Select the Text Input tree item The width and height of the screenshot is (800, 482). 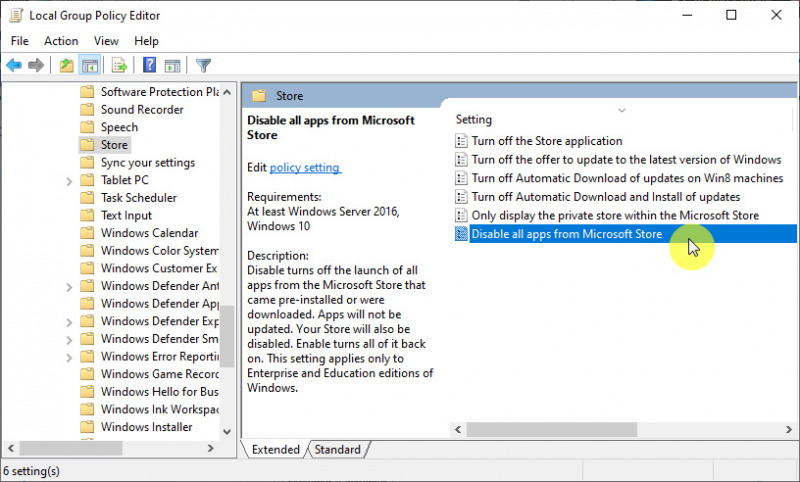[x=126, y=215]
